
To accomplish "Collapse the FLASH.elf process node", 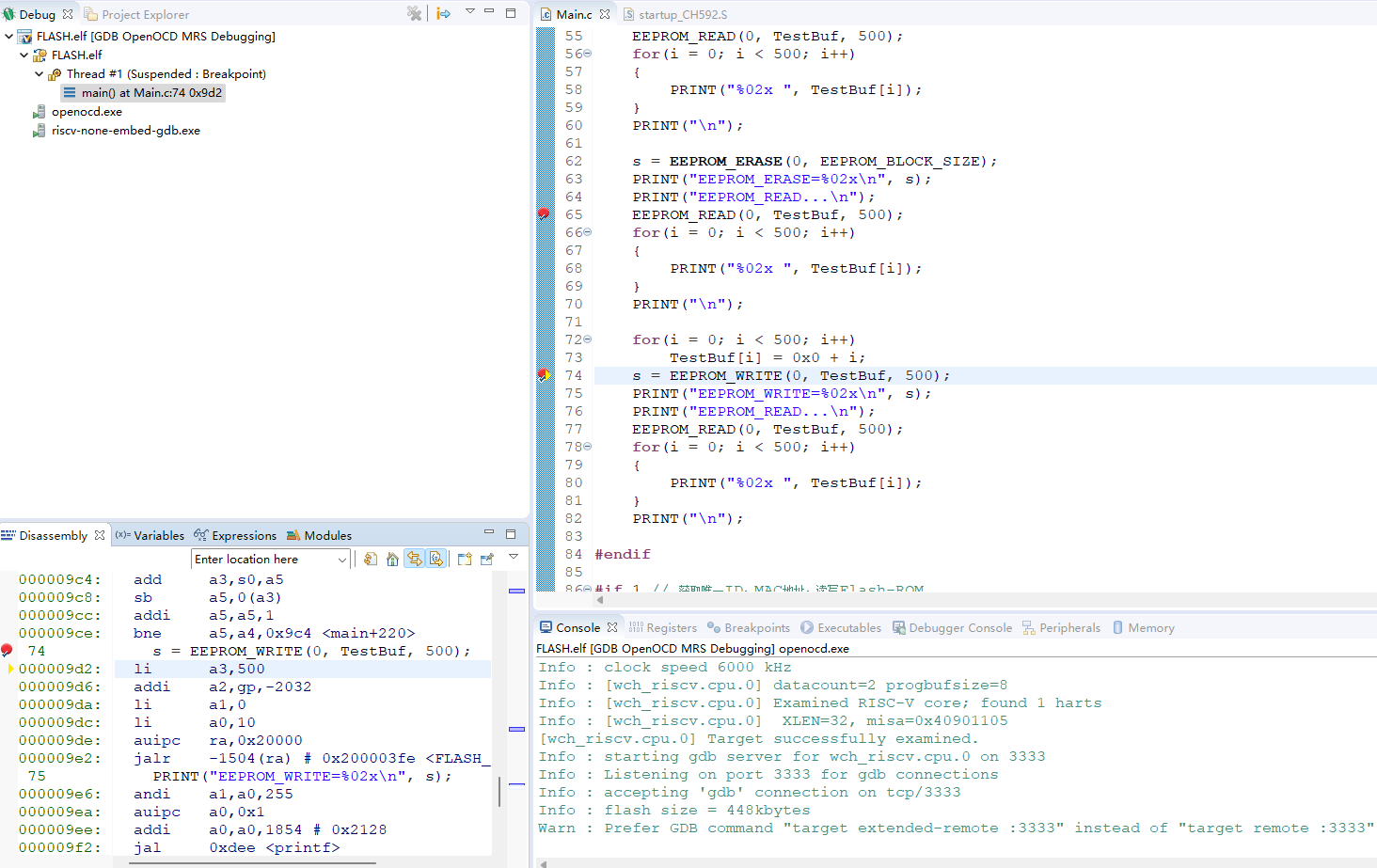I will [x=24, y=55].
